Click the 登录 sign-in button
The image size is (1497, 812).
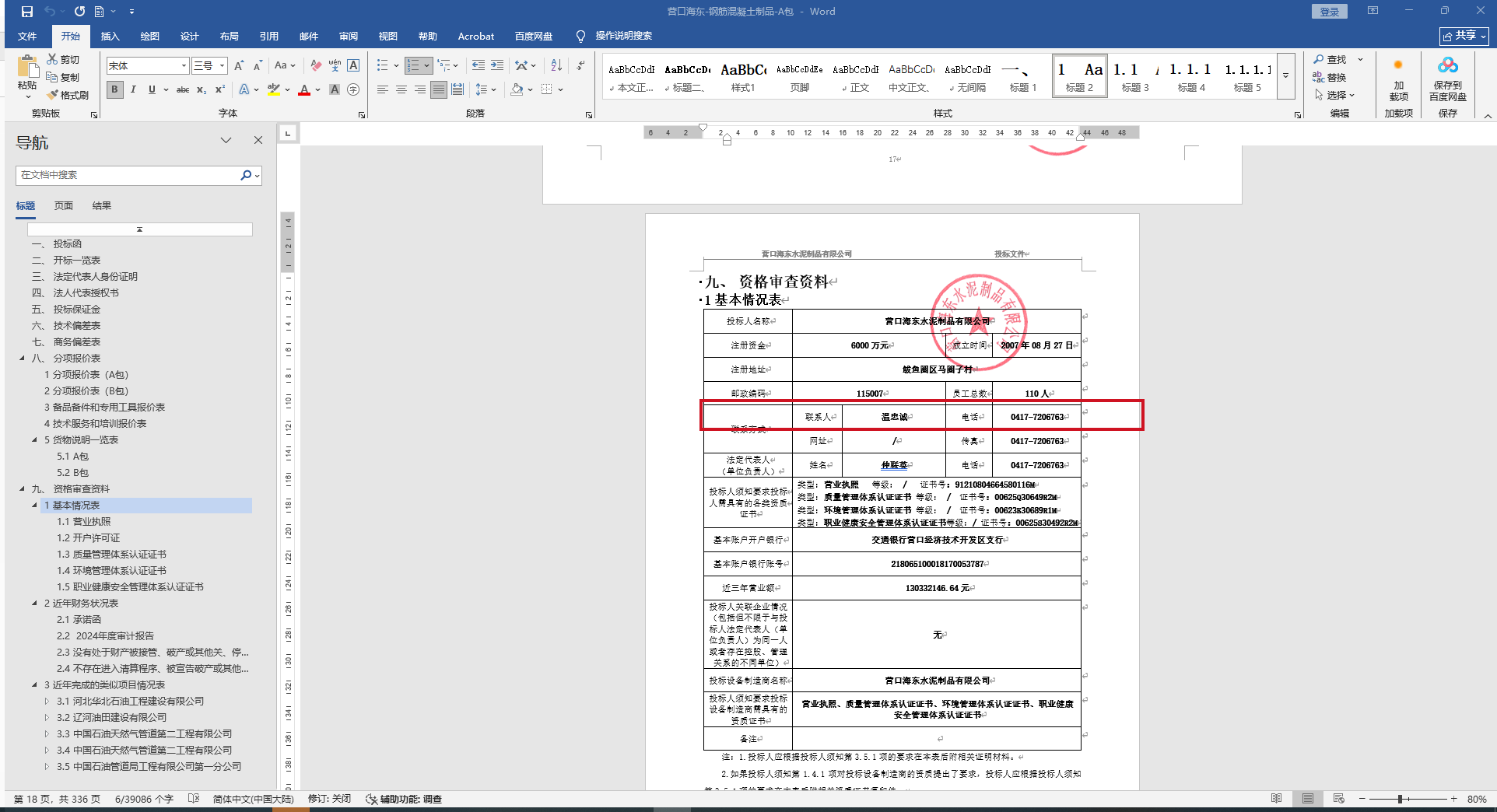pos(1329,12)
